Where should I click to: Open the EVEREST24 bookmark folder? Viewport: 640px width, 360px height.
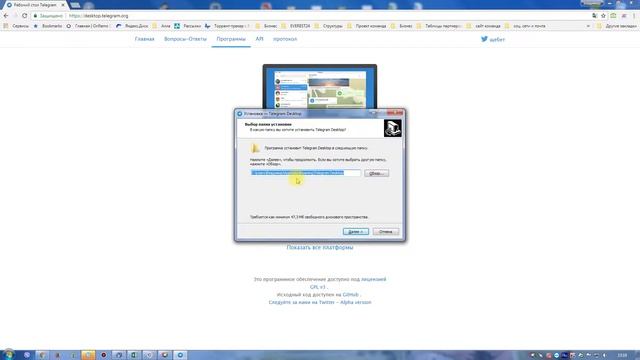tap(296, 26)
